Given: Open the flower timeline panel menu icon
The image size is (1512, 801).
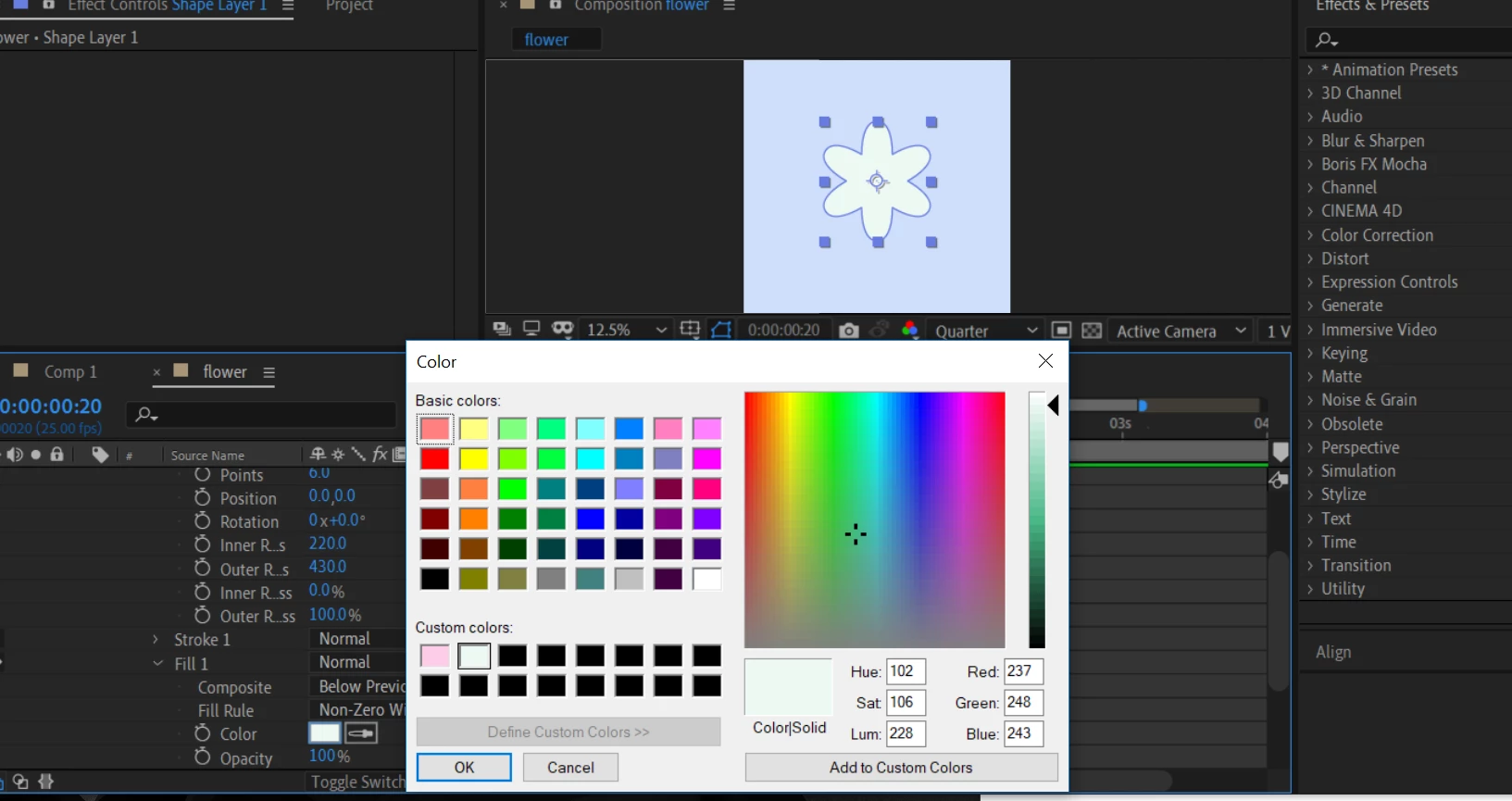Looking at the screenshot, I should [x=269, y=372].
